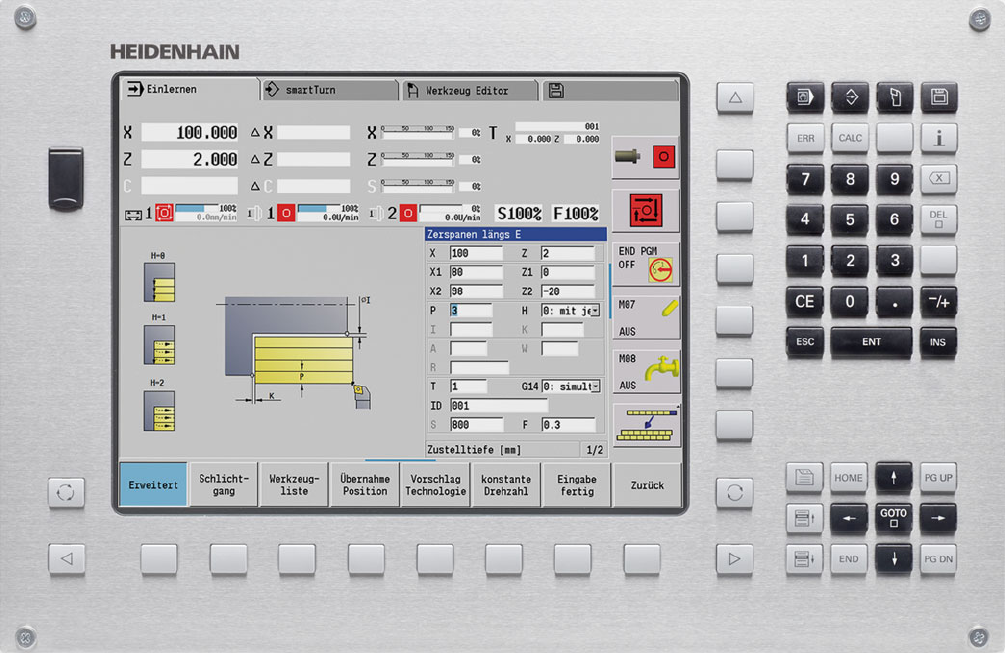Viewport: 1005px width, 653px height.
Task: Tap the backspace key with the X arrow
Action: tap(939, 179)
